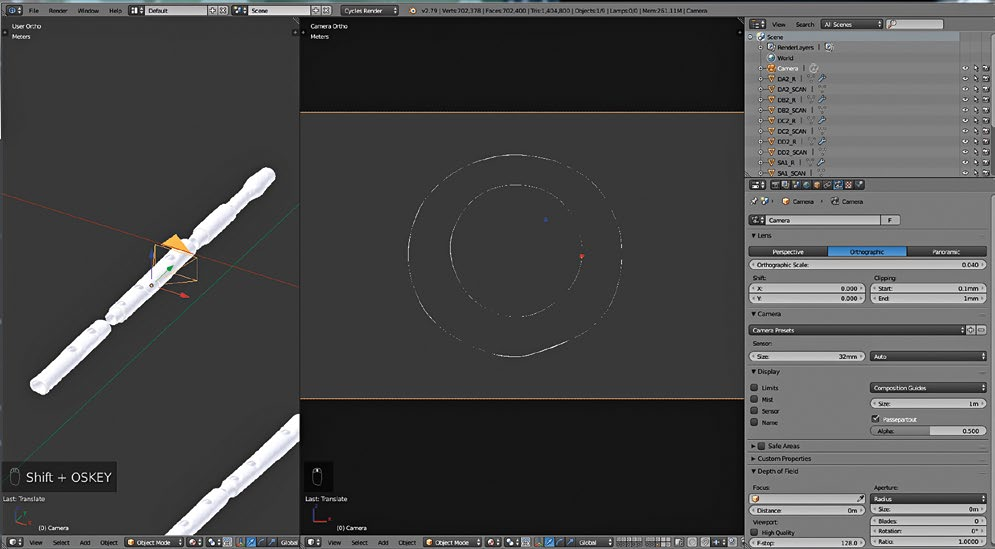Add a camera preset with plus icon
This screenshot has width=995, height=549.
pos(970,330)
